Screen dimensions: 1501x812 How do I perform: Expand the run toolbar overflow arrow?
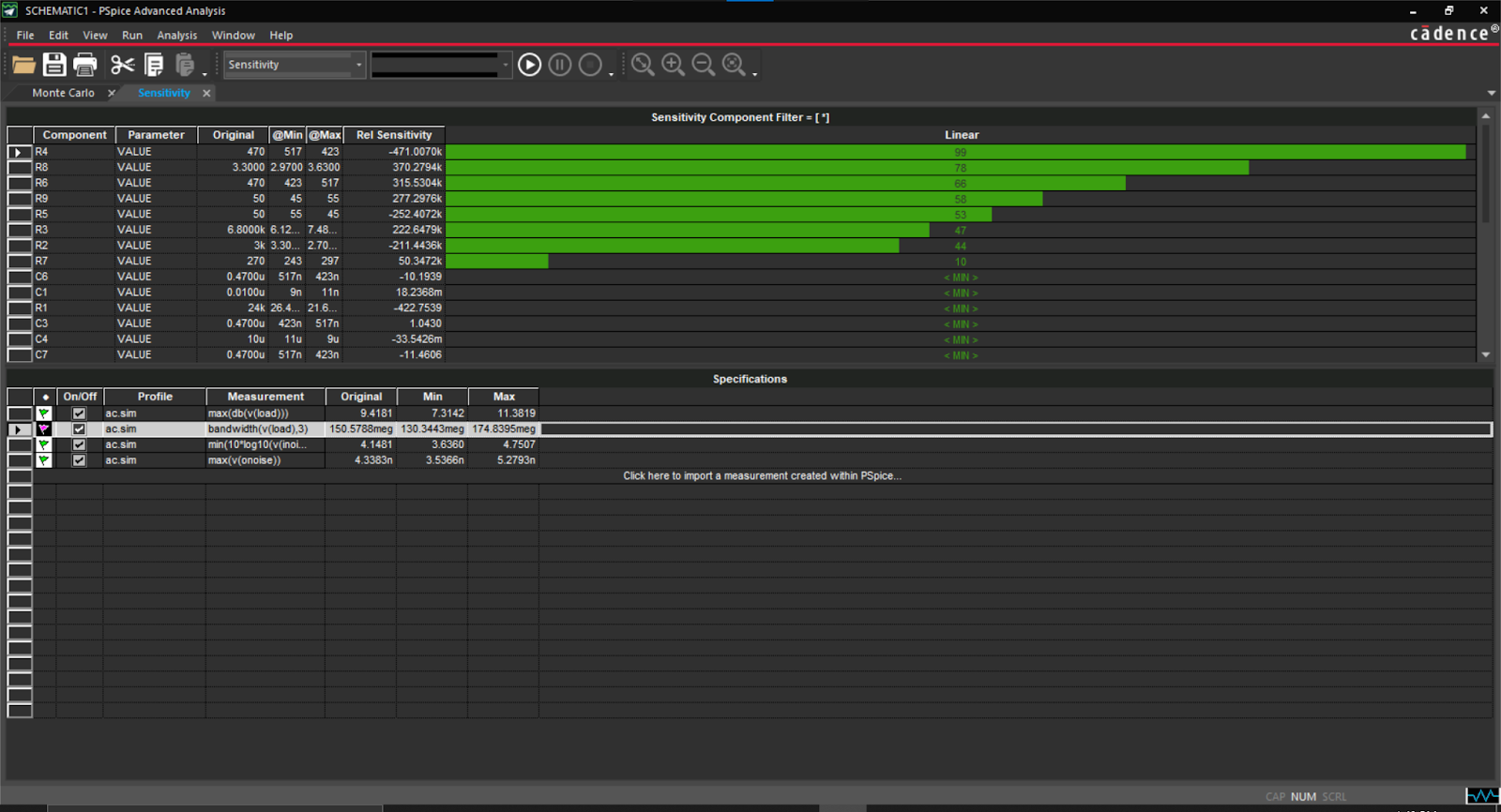point(611,74)
